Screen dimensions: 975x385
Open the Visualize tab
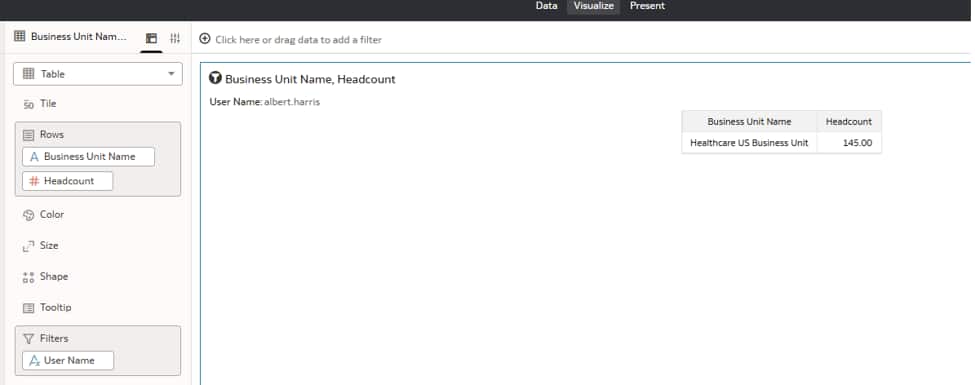coord(593,6)
